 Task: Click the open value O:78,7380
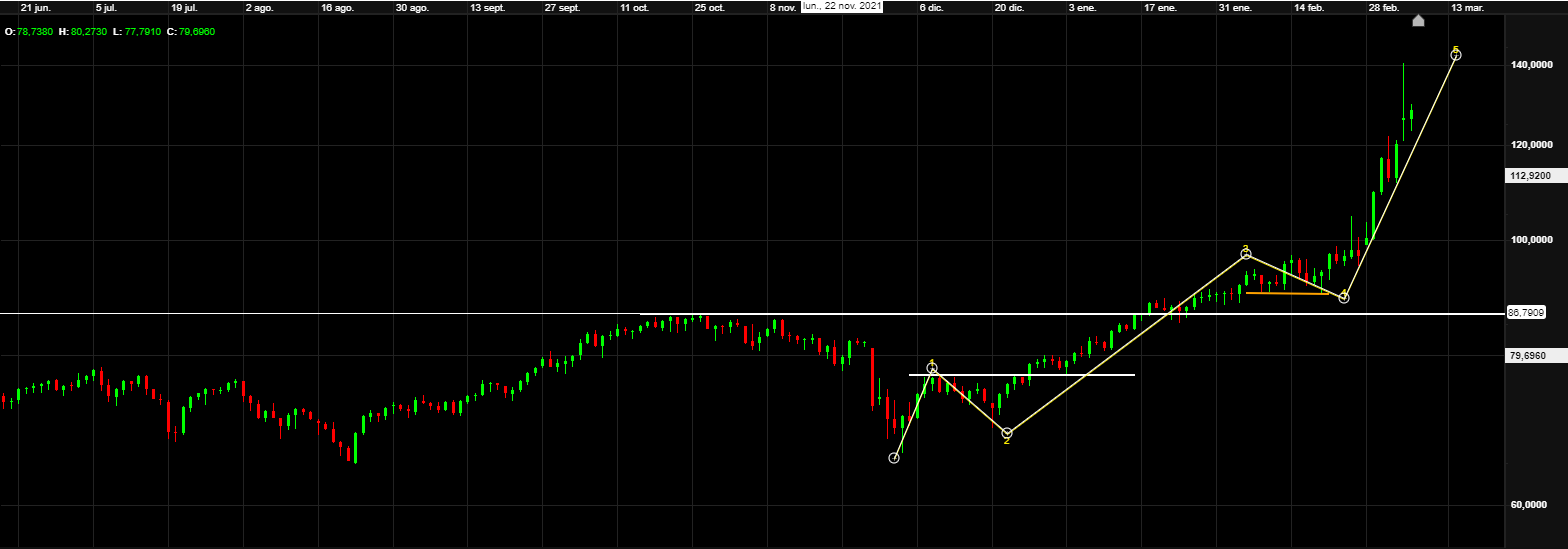[x=29, y=32]
